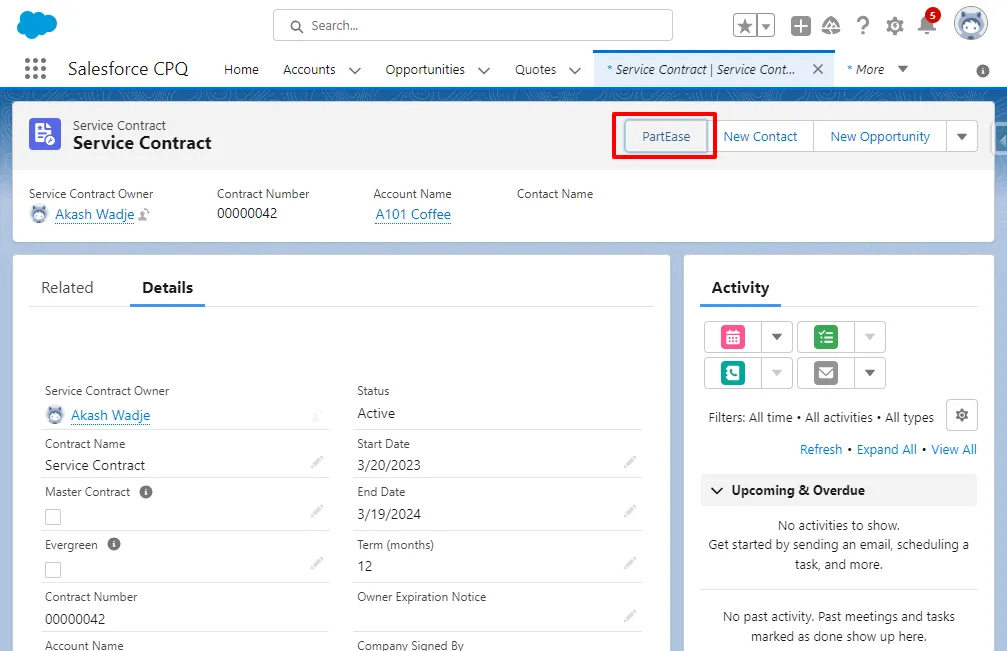Click the Master Contract info icon

pyautogui.click(x=146, y=492)
